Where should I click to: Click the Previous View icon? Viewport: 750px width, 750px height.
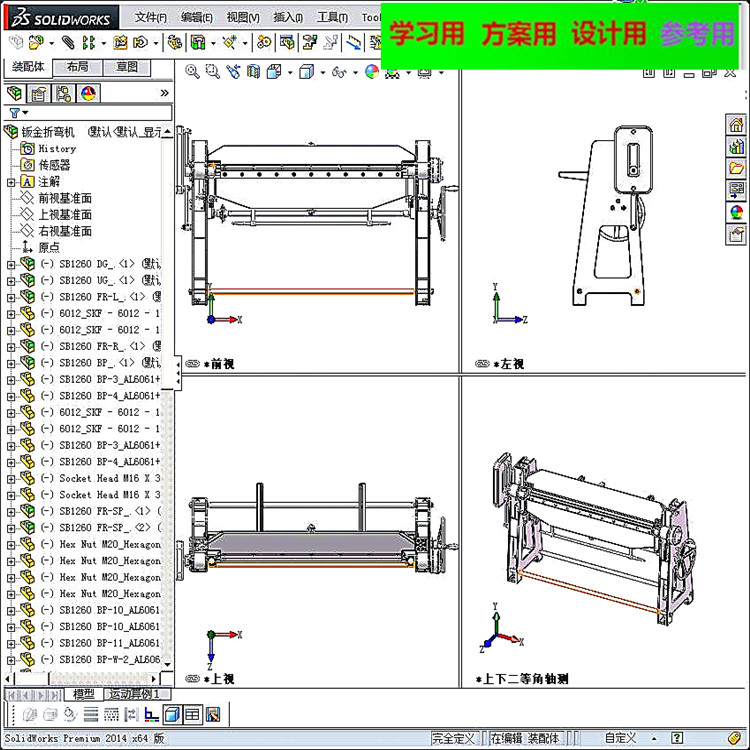233,72
